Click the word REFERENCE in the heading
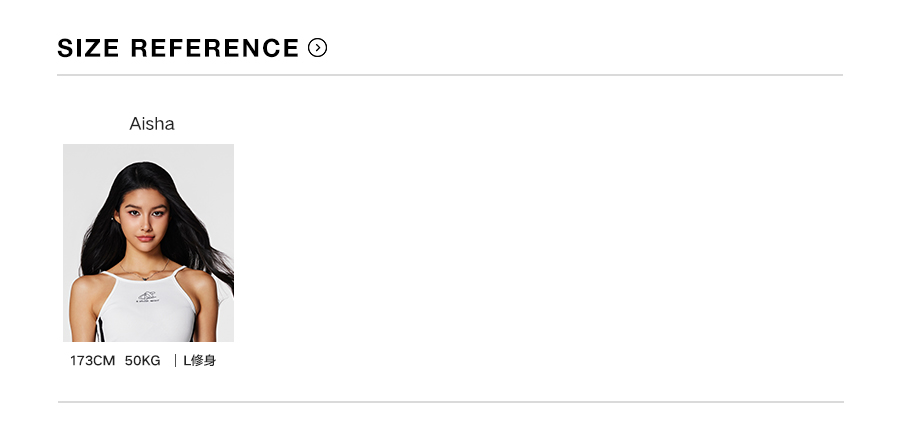This screenshot has width=900, height=427. coord(215,48)
